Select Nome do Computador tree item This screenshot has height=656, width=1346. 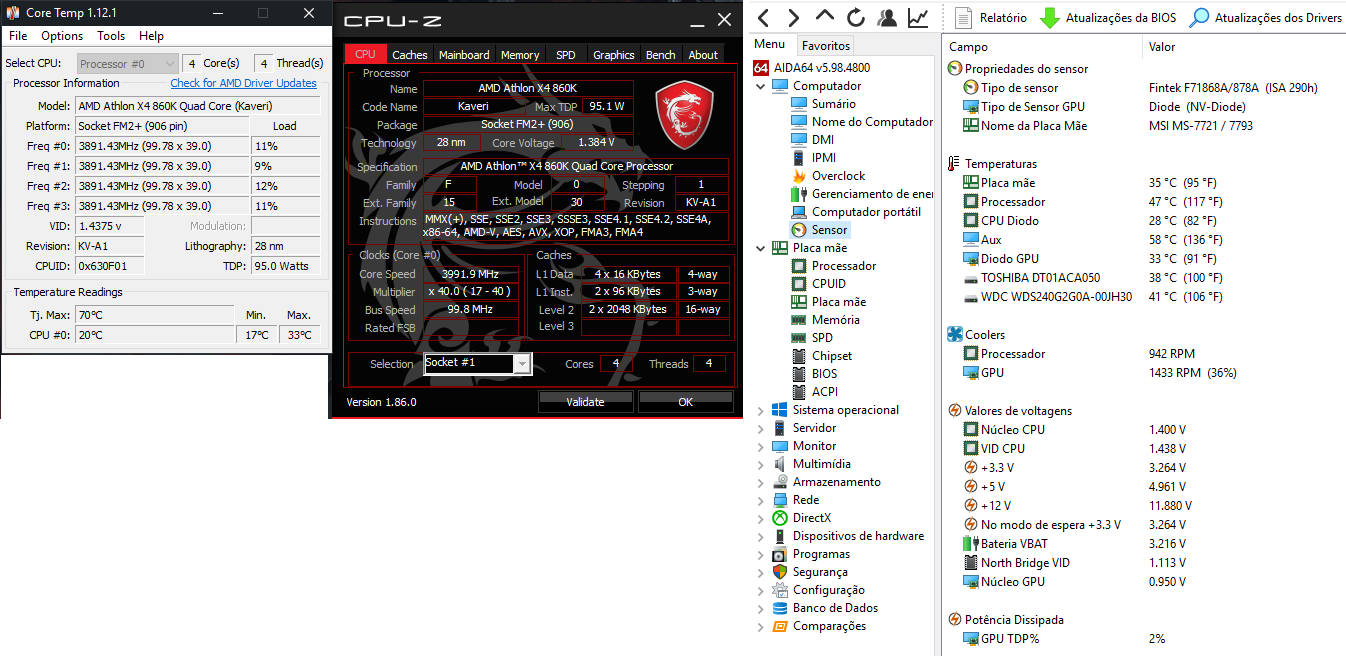(x=862, y=122)
